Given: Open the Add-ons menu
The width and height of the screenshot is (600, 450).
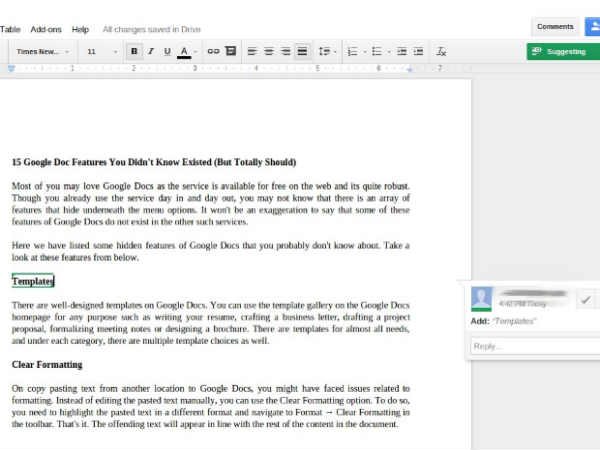Looking at the screenshot, I should click(46, 30).
